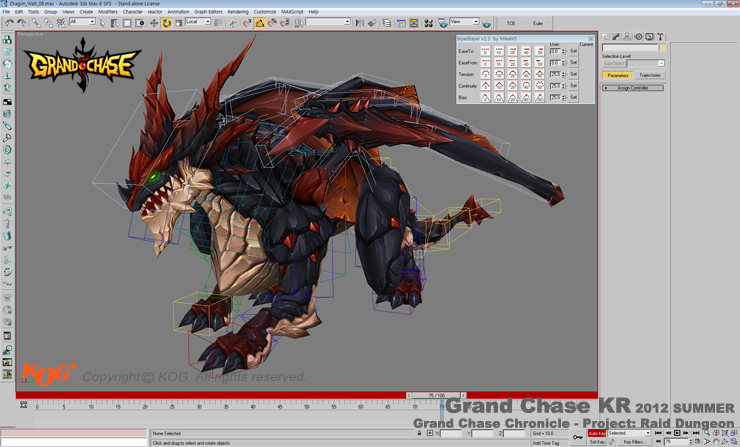Click the Undo arrow icon
Viewport: 740px width, 447px height.
10,22
